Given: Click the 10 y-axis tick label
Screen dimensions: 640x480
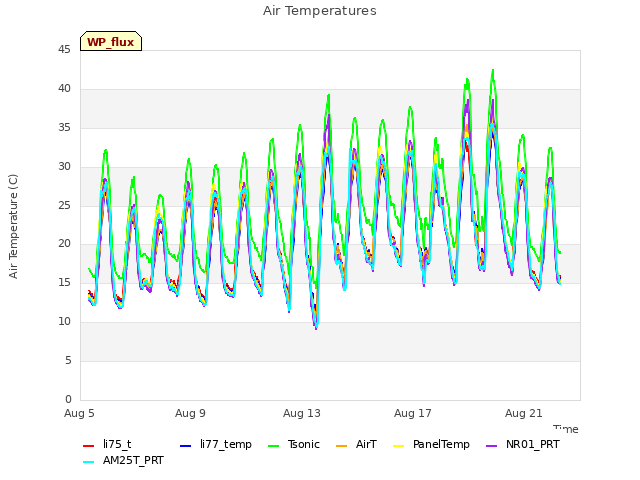Looking at the screenshot, I should point(64,322).
